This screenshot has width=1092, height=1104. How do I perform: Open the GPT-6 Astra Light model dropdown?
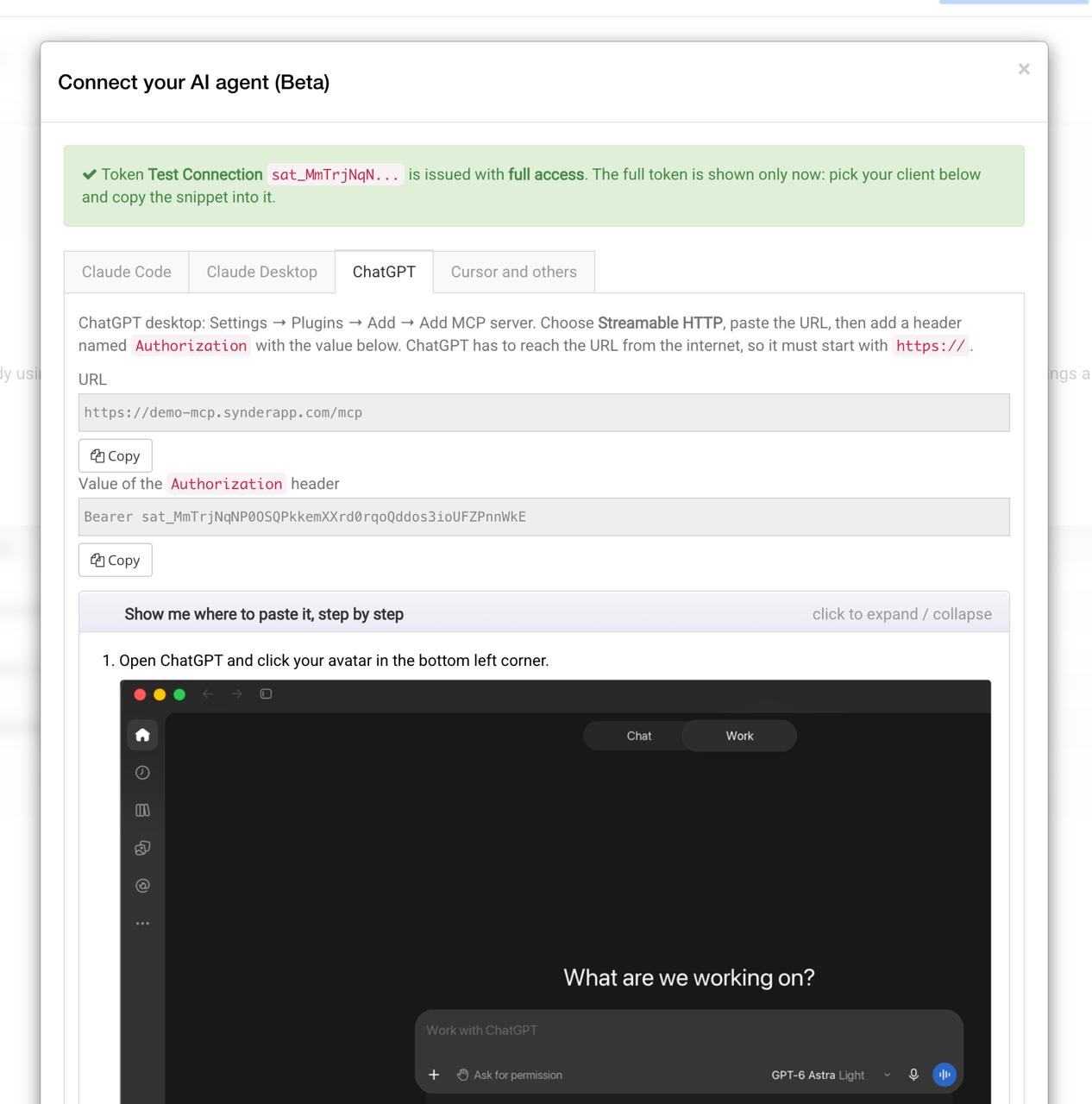[831, 1075]
